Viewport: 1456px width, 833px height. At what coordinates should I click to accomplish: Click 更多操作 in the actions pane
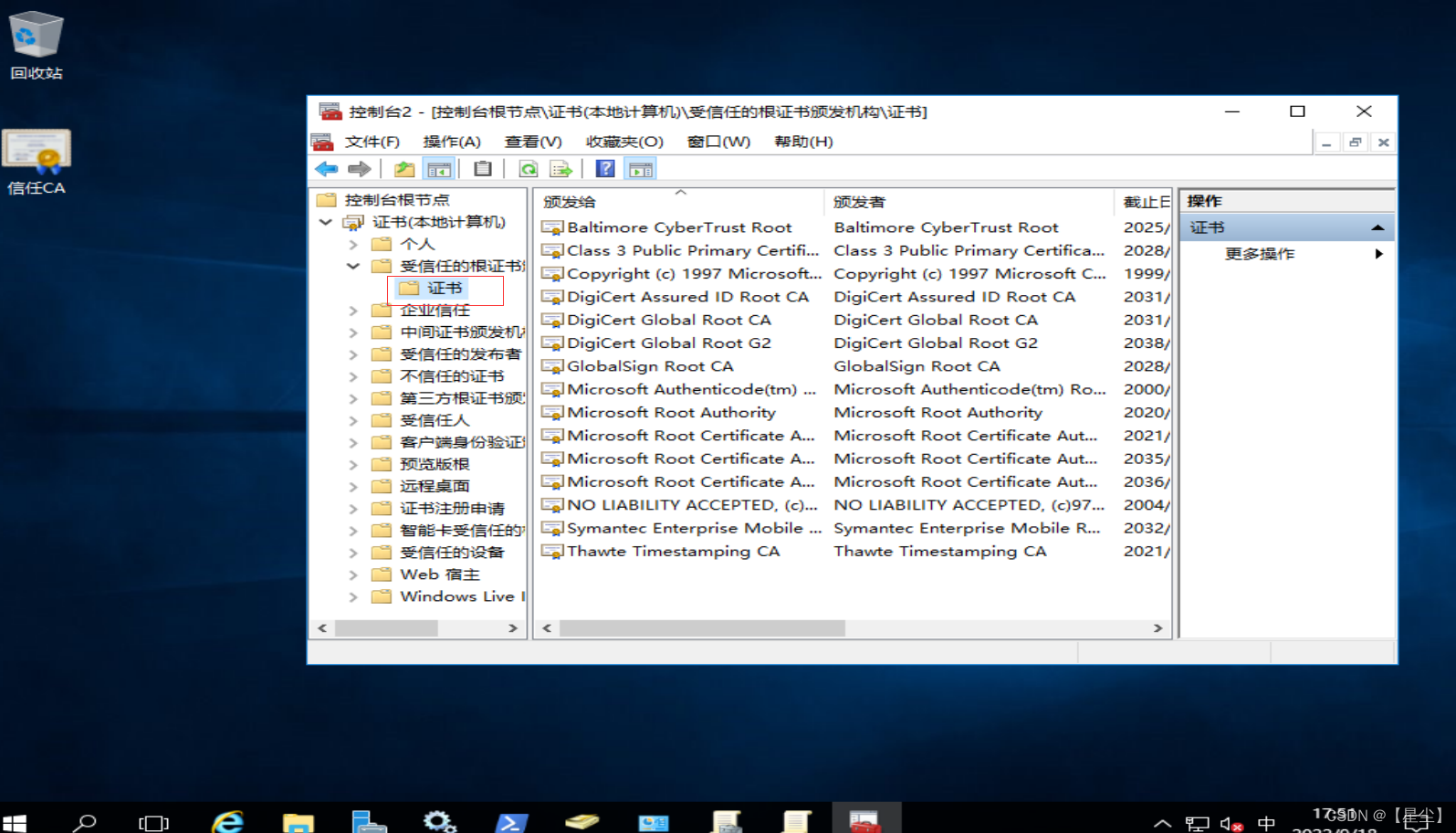pos(1260,254)
